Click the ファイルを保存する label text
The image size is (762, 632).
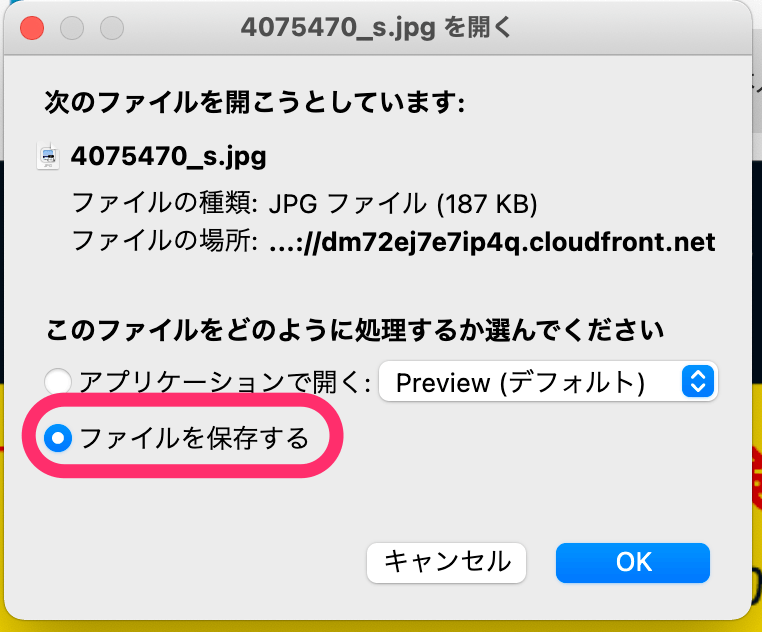click(194, 438)
